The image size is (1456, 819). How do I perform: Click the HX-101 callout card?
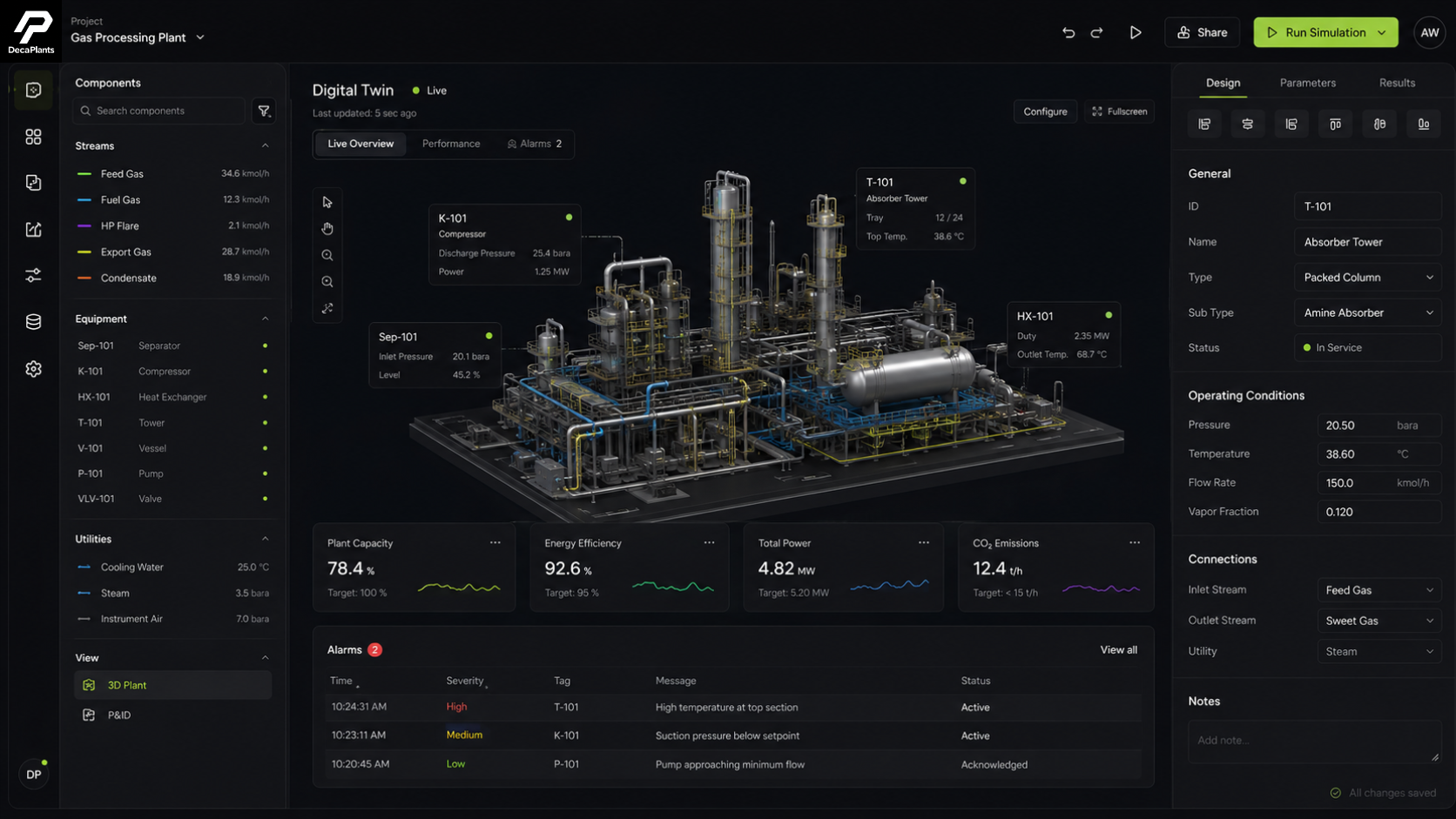tap(1063, 334)
